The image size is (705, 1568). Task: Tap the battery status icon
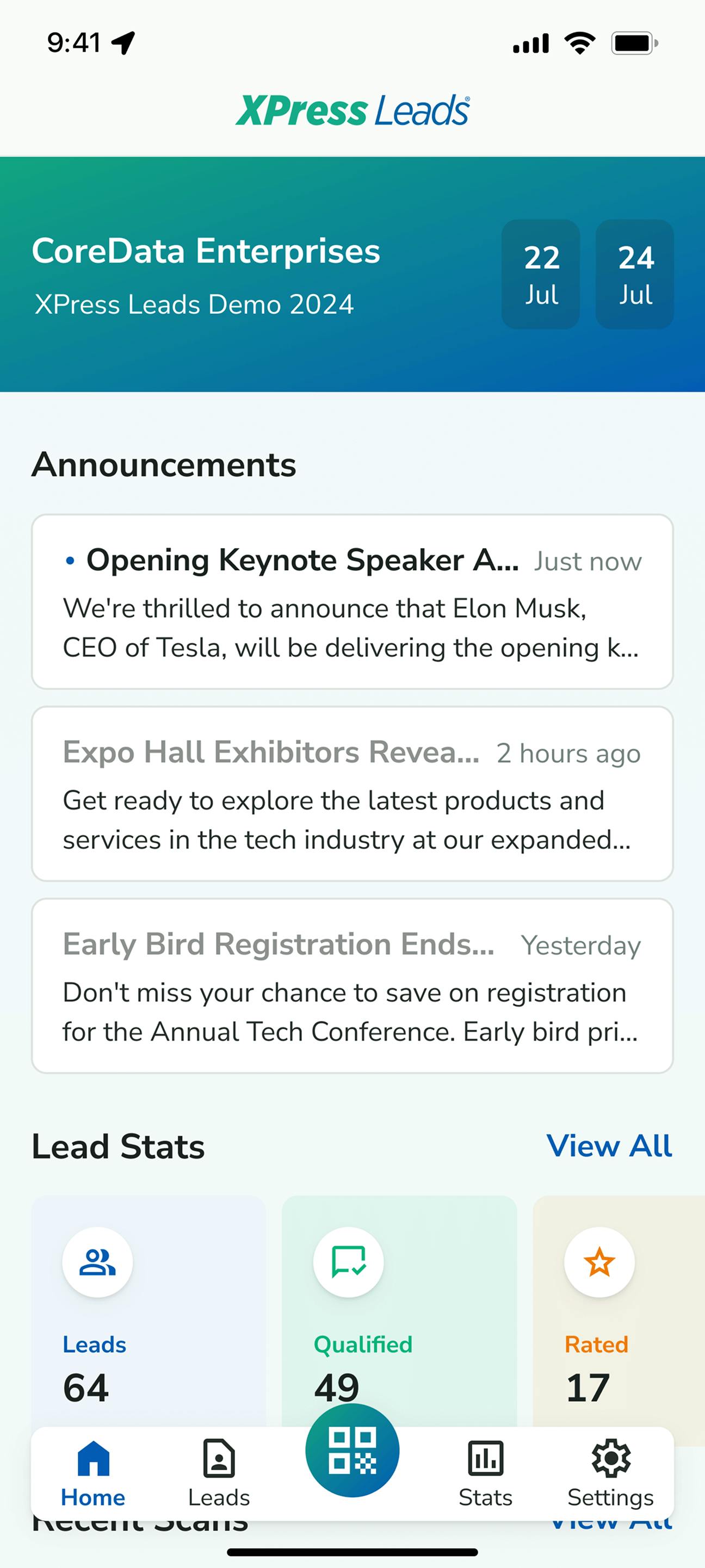[634, 43]
